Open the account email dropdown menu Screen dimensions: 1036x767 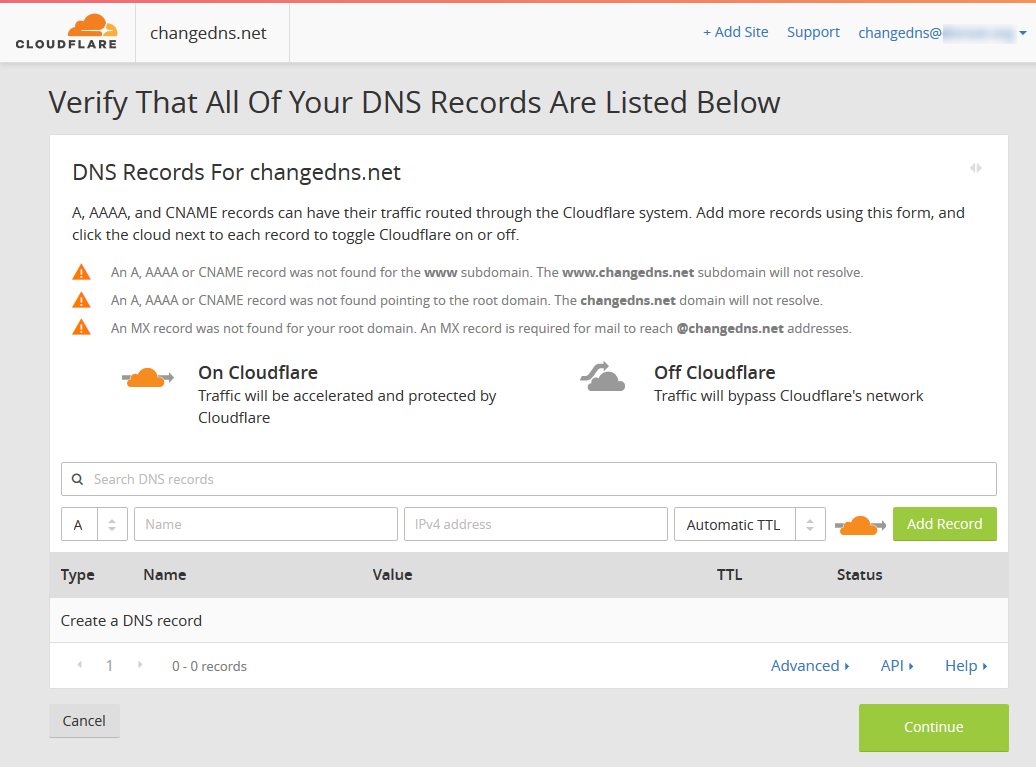point(942,32)
